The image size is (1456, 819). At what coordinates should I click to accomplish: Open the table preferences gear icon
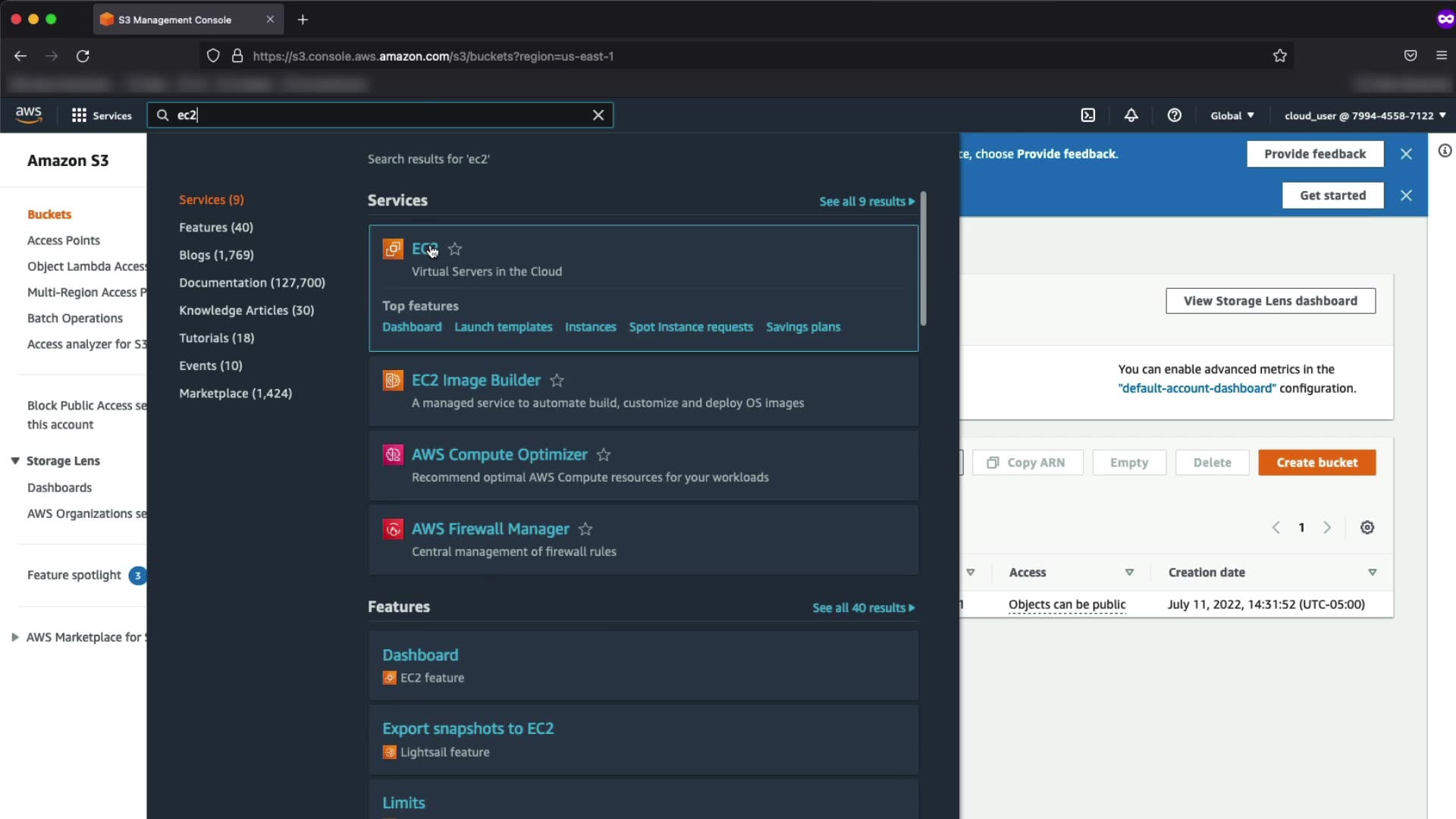1367,528
